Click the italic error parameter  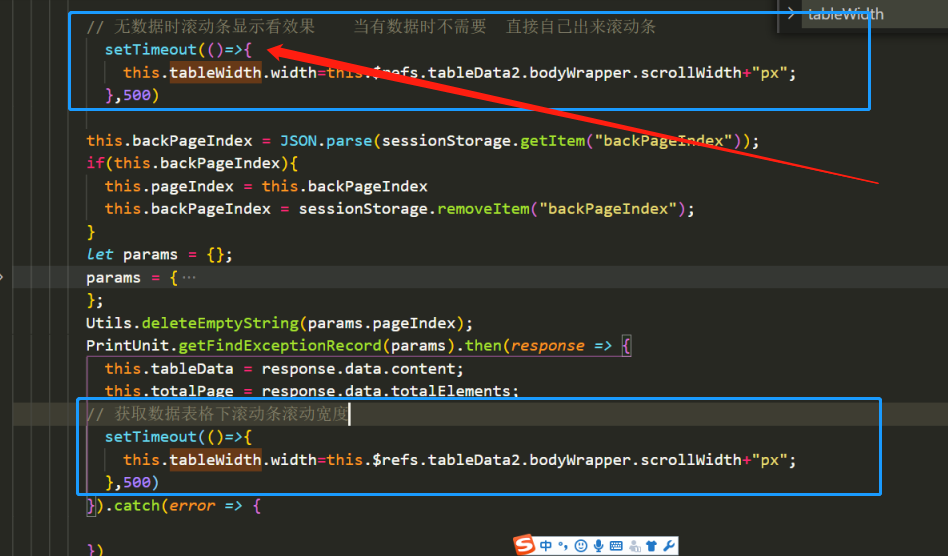pos(192,505)
